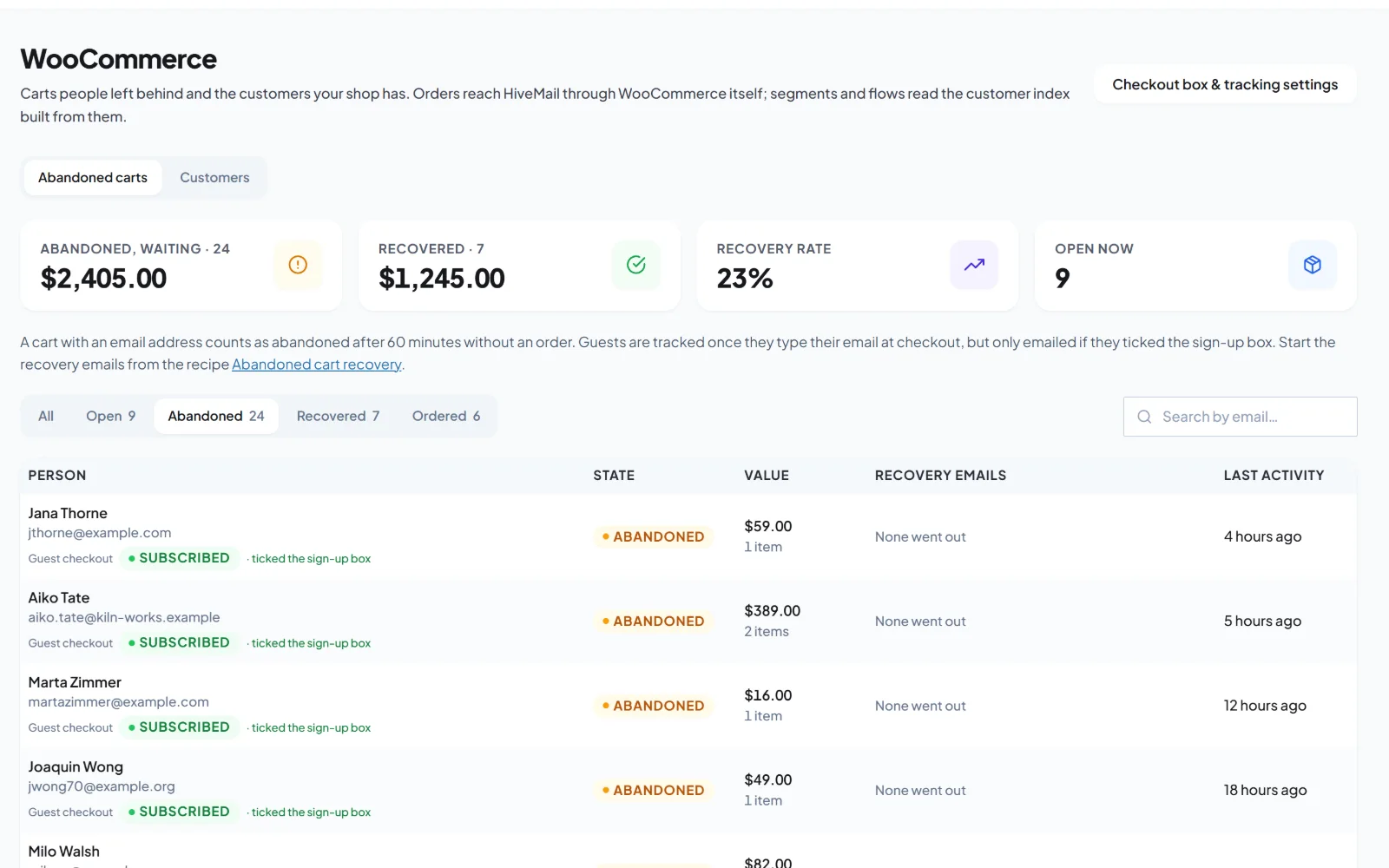Click the SUBSCRIBED badge for Joaquin Wong
The height and width of the screenshot is (868, 1389).
[x=179, y=812]
